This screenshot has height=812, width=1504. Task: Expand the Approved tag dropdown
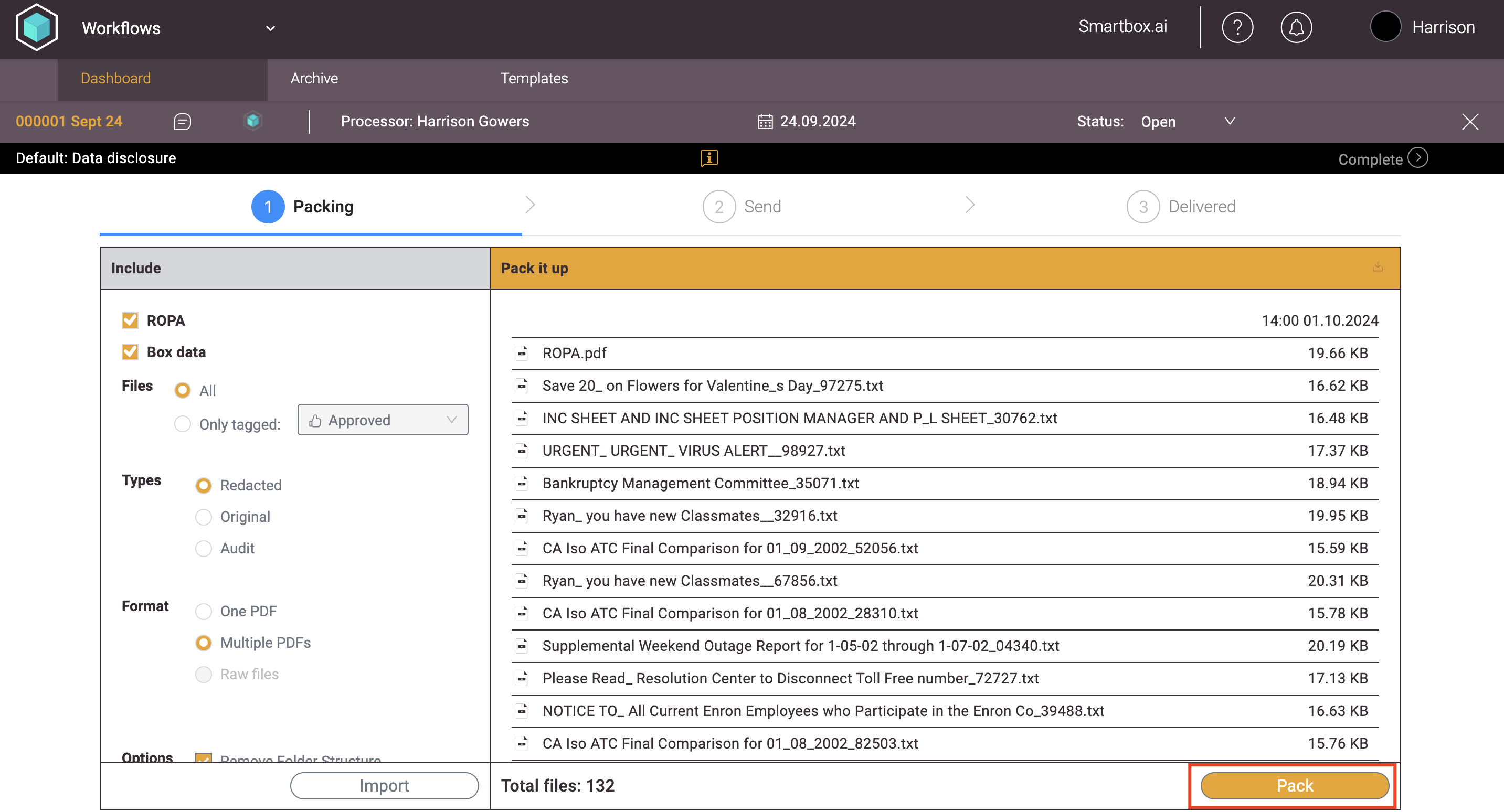(x=383, y=420)
